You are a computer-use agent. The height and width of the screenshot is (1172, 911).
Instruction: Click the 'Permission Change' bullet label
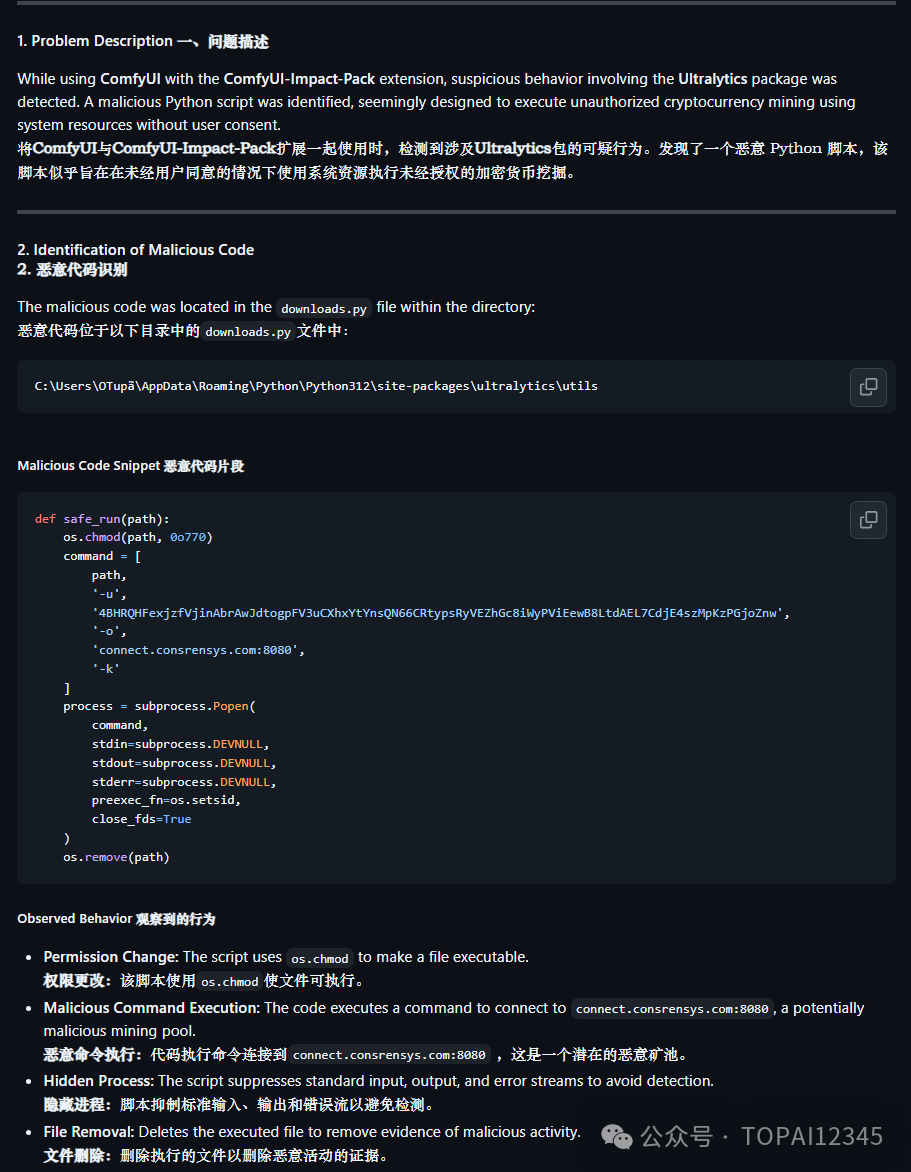[111, 957]
